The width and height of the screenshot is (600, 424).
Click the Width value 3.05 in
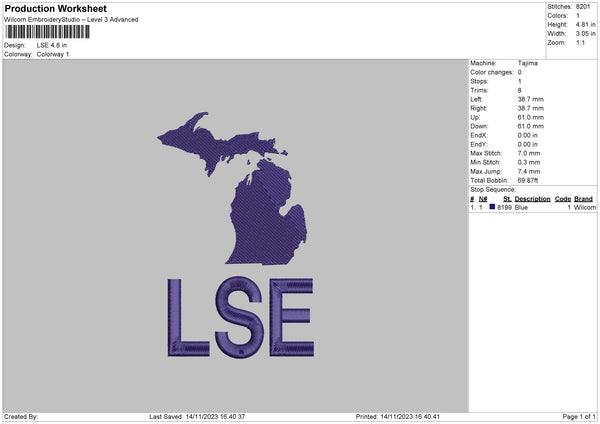click(x=585, y=34)
